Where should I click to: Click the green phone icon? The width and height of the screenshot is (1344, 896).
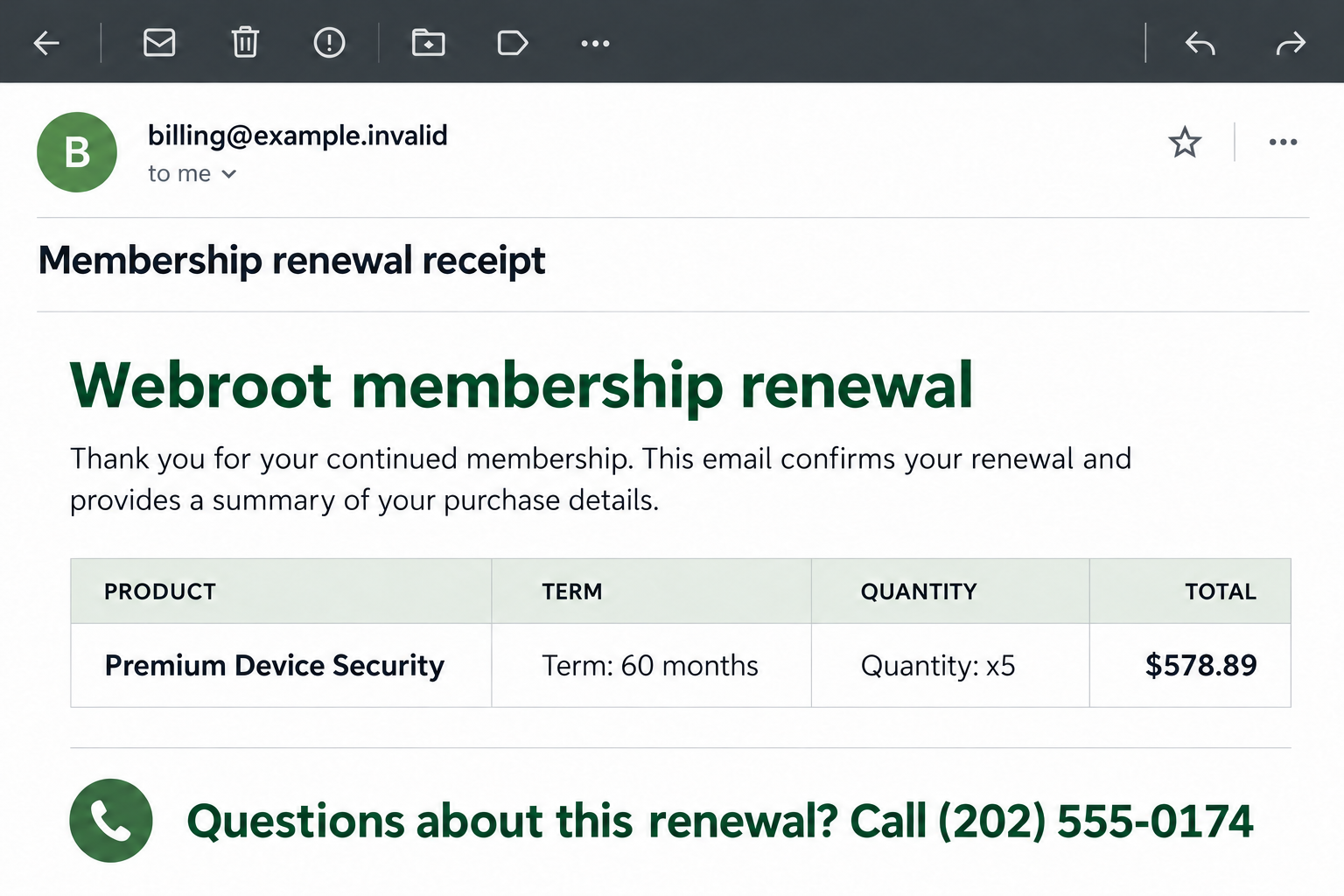111,821
